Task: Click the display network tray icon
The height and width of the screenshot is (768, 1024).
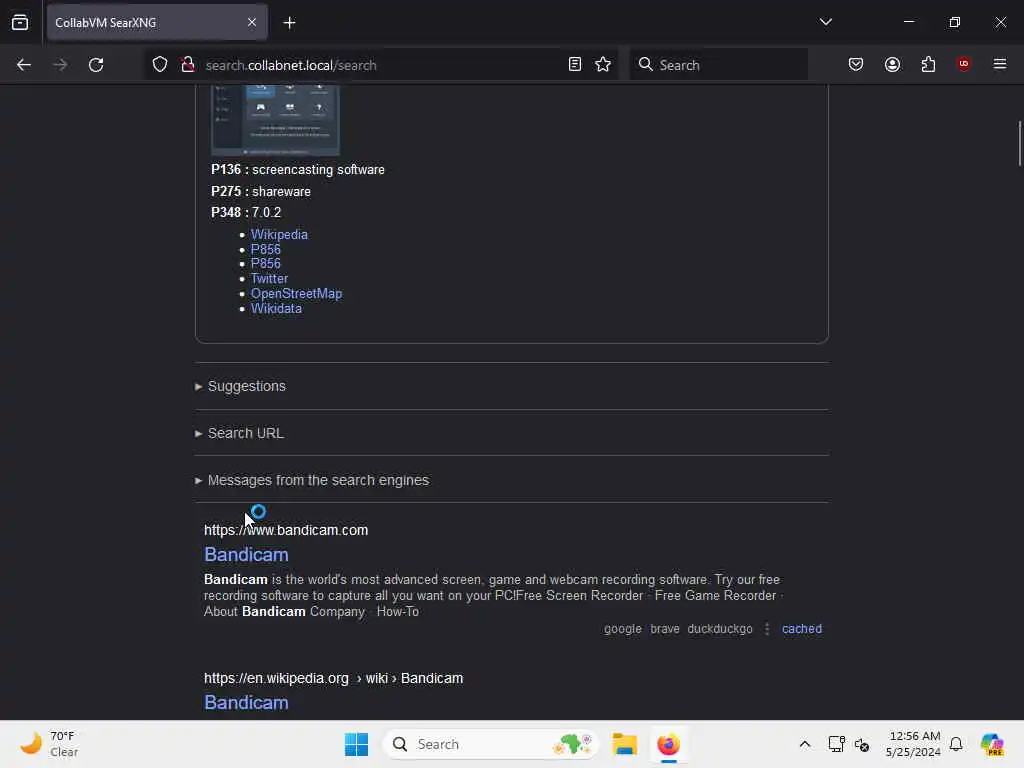Action: pyautogui.click(x=837, y=744)
